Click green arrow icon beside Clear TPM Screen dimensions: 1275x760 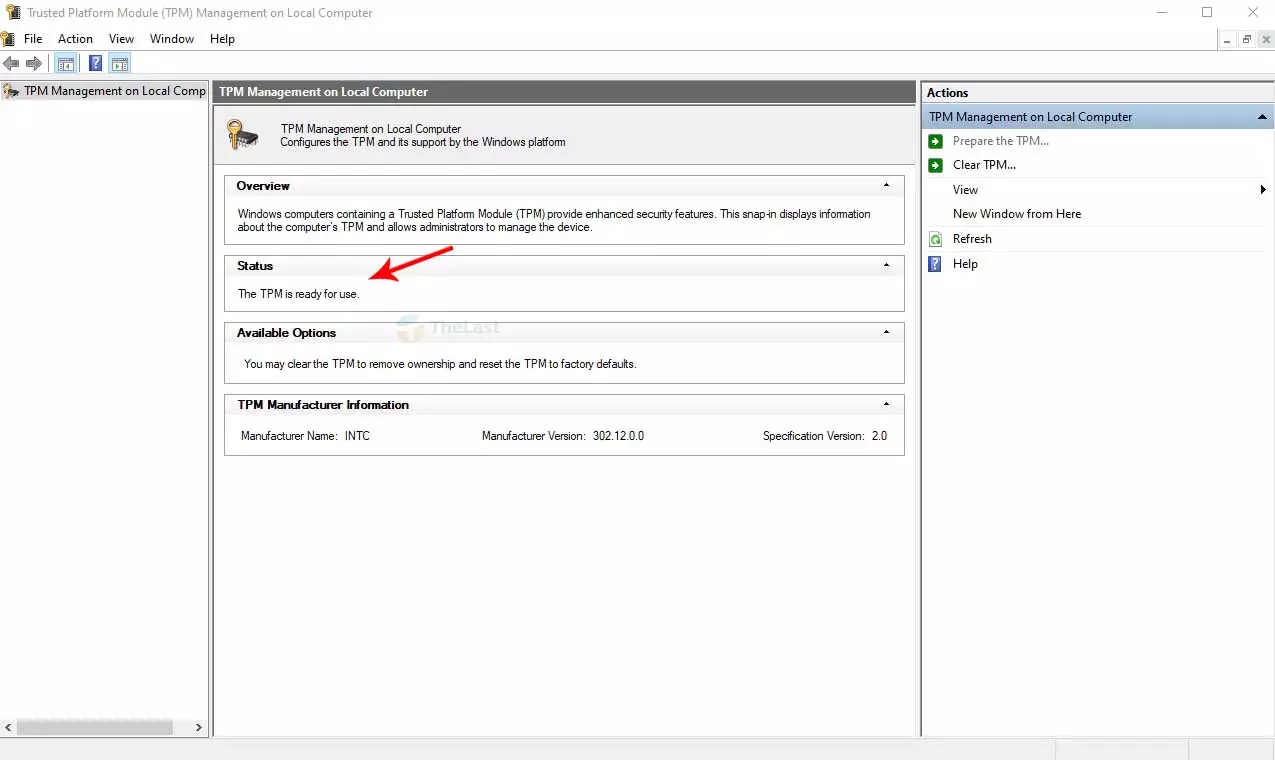tap(936, 165)
